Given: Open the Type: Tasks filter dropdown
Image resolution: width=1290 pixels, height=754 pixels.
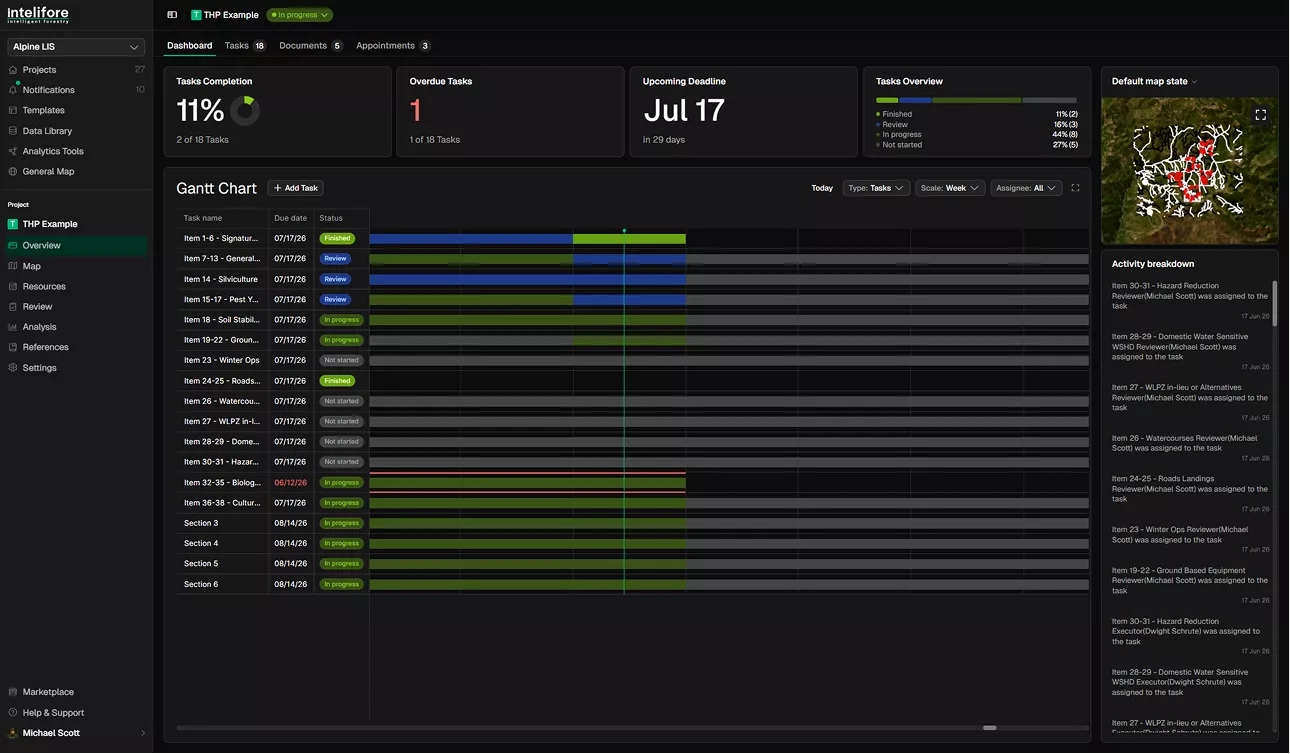Looking at the screenshot, I should pyautogui.click(x=876, y=188).
